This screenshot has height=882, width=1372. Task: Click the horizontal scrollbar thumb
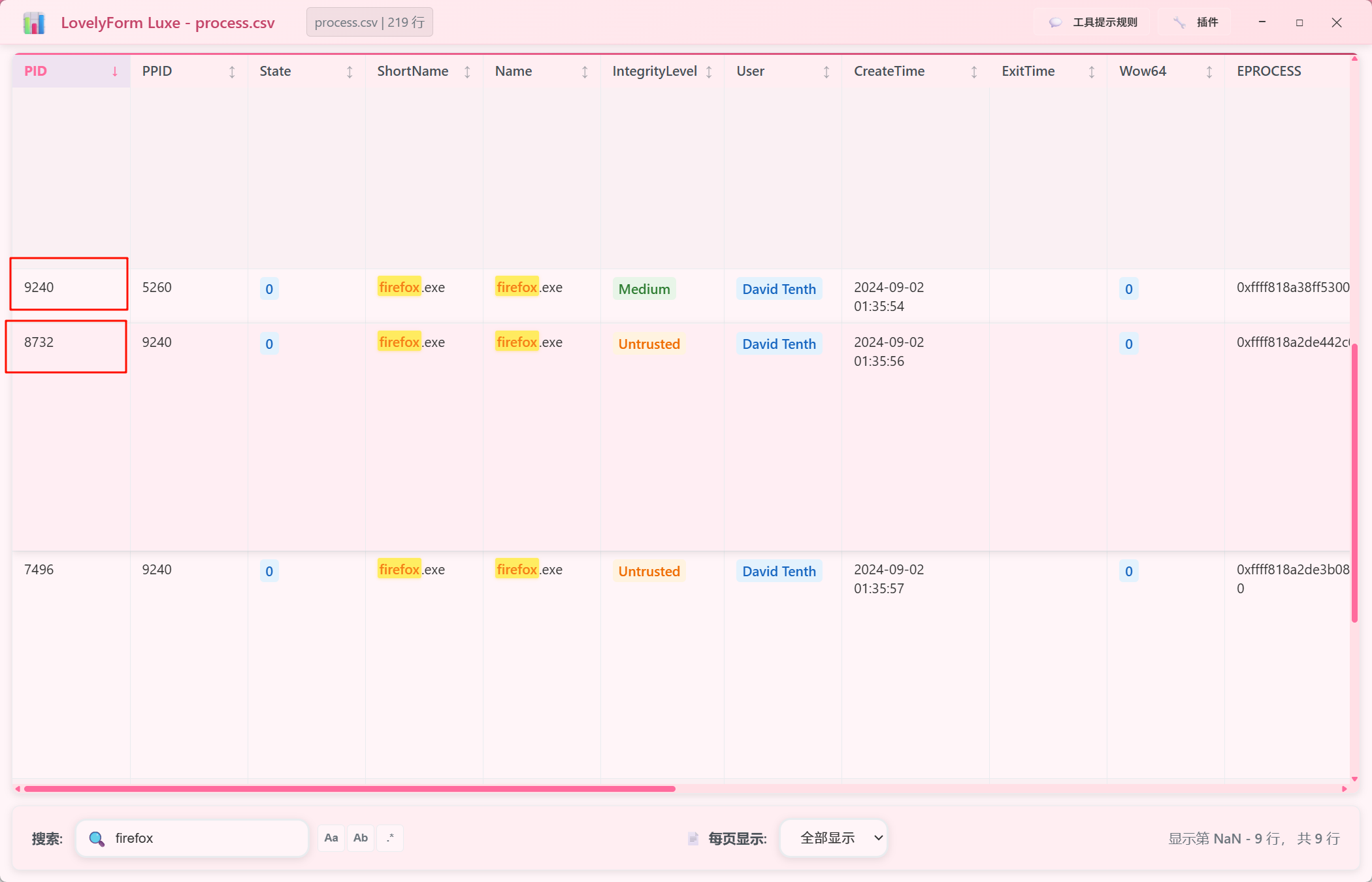(x=350, y=789)
